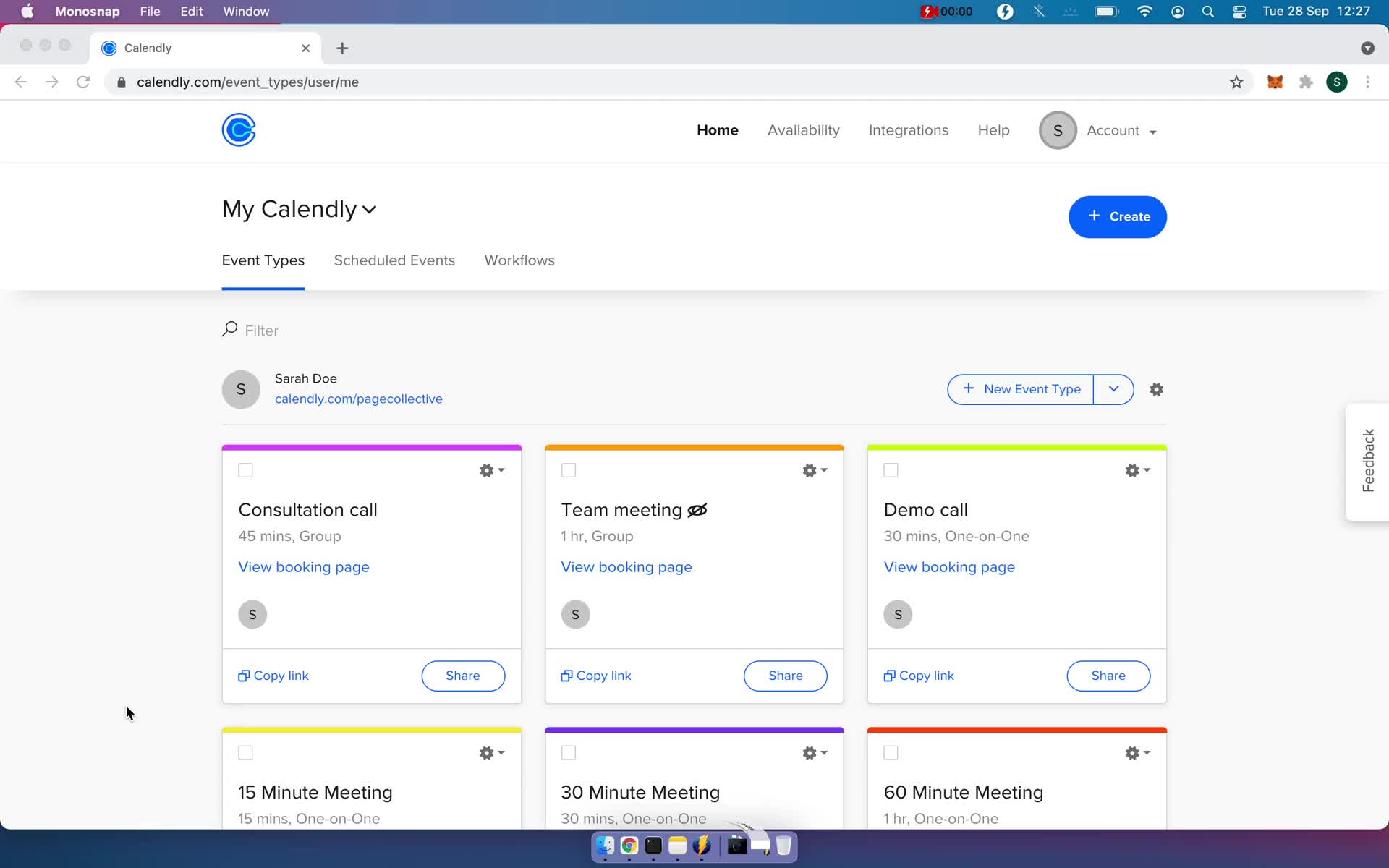Open settings gear on Team meeting card
1389x868 pixels.
tap(815, 470)
